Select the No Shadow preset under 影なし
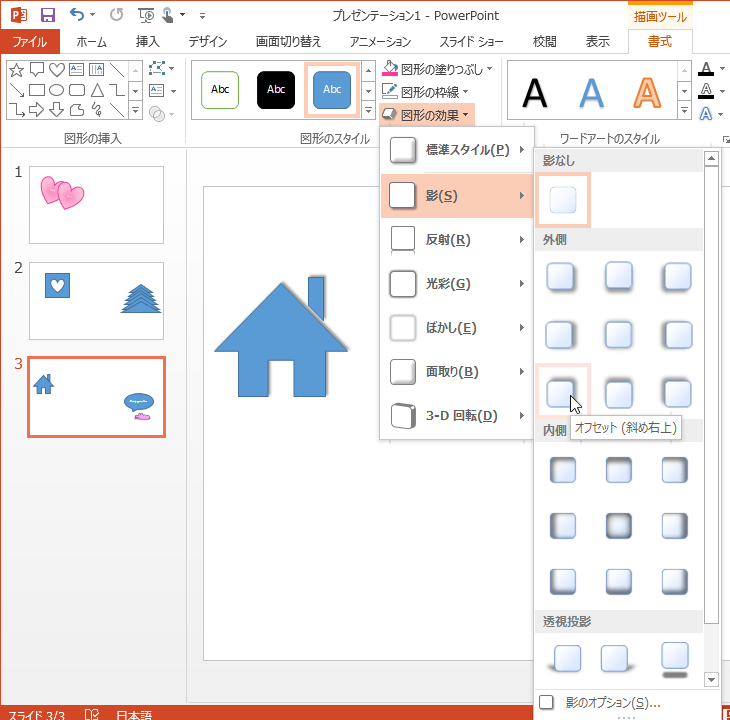Viewport: 730px width, 720px height. pos(563,200)
